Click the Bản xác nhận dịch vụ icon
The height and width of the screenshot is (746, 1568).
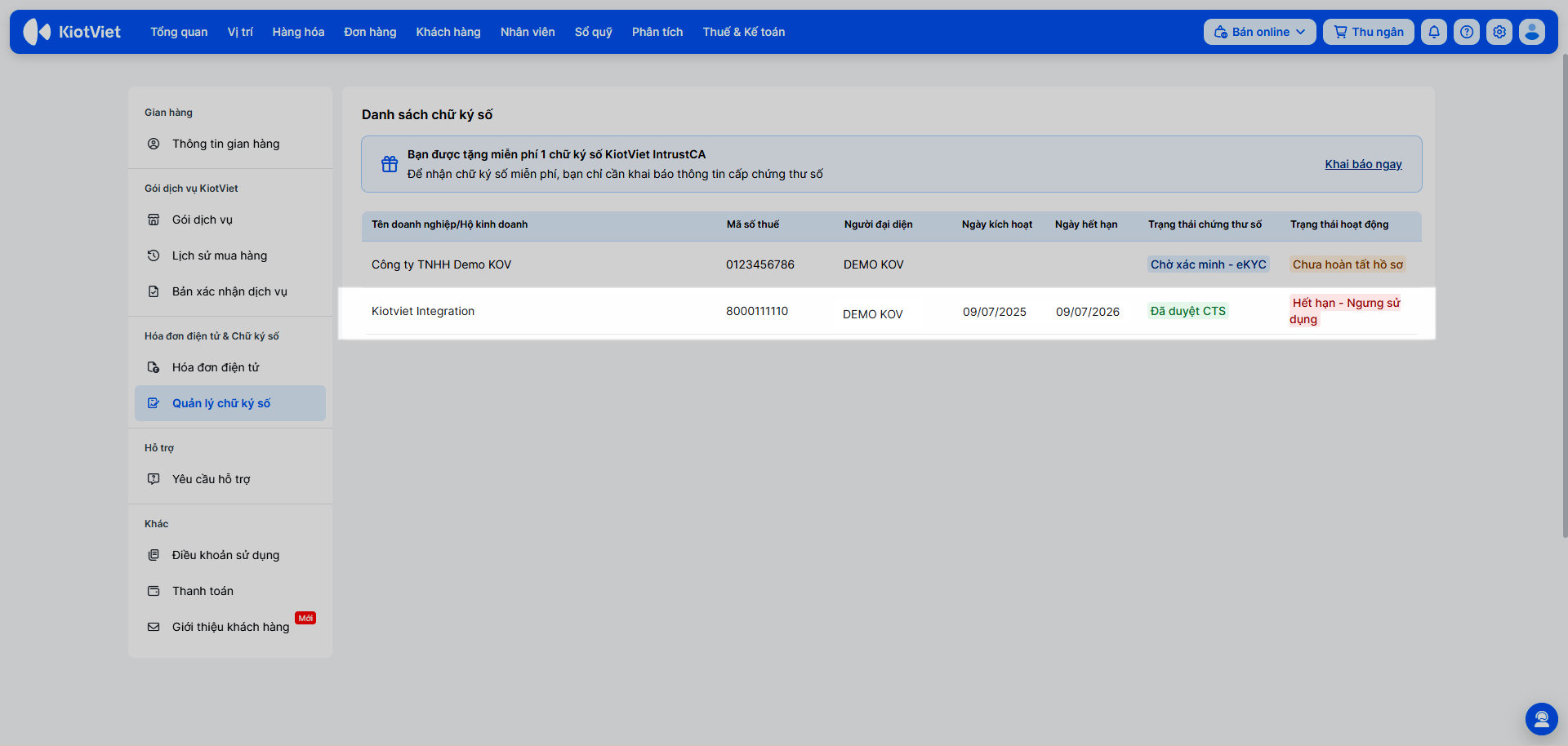click(154, 291)
